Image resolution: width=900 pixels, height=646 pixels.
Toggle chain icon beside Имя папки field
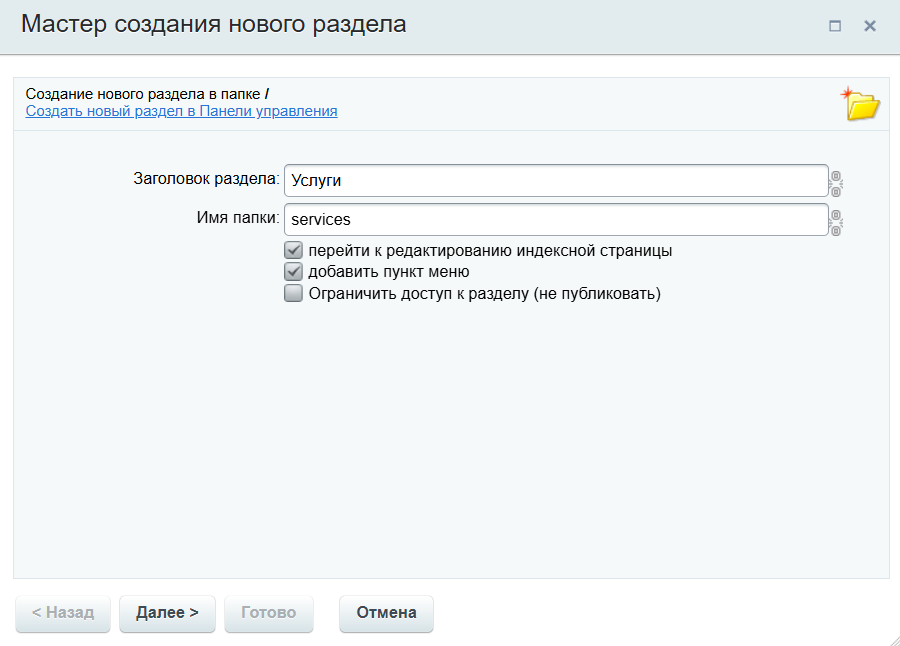coord(836,223)
